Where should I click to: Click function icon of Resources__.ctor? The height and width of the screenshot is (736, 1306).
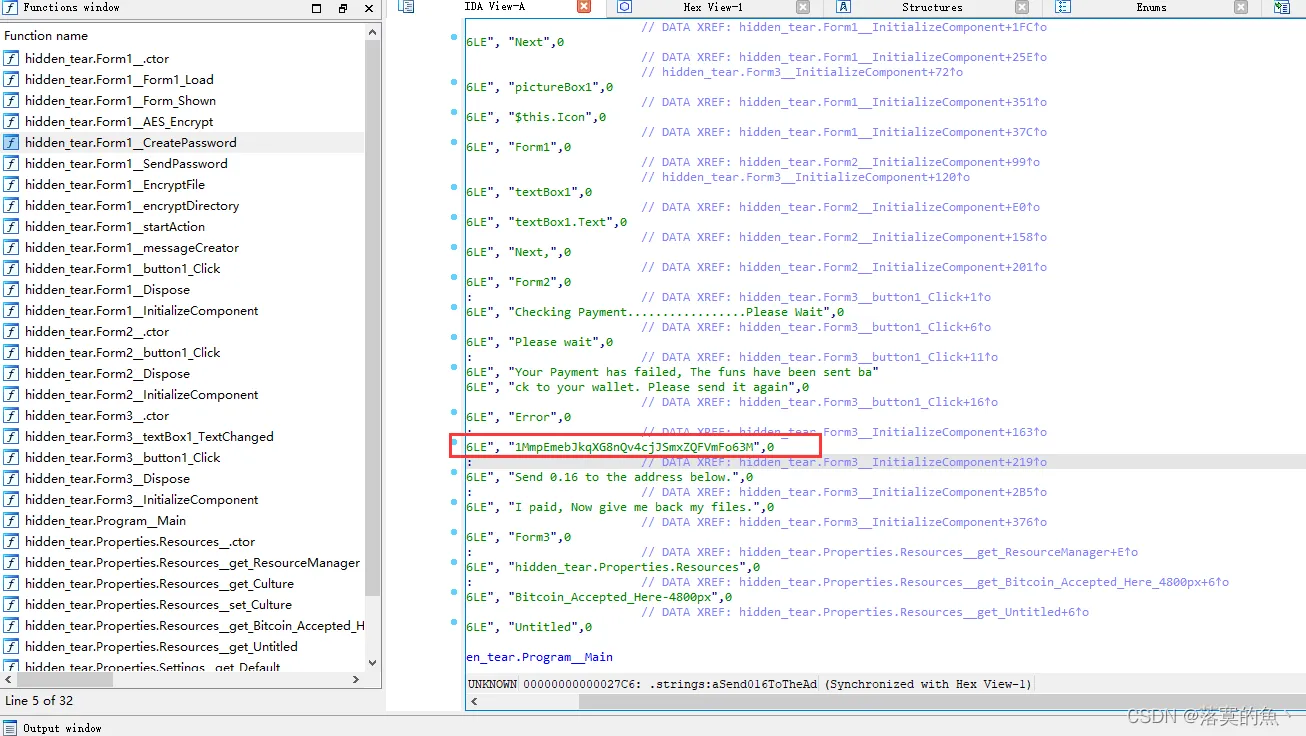pyautogui.click(x=11, y=541)
